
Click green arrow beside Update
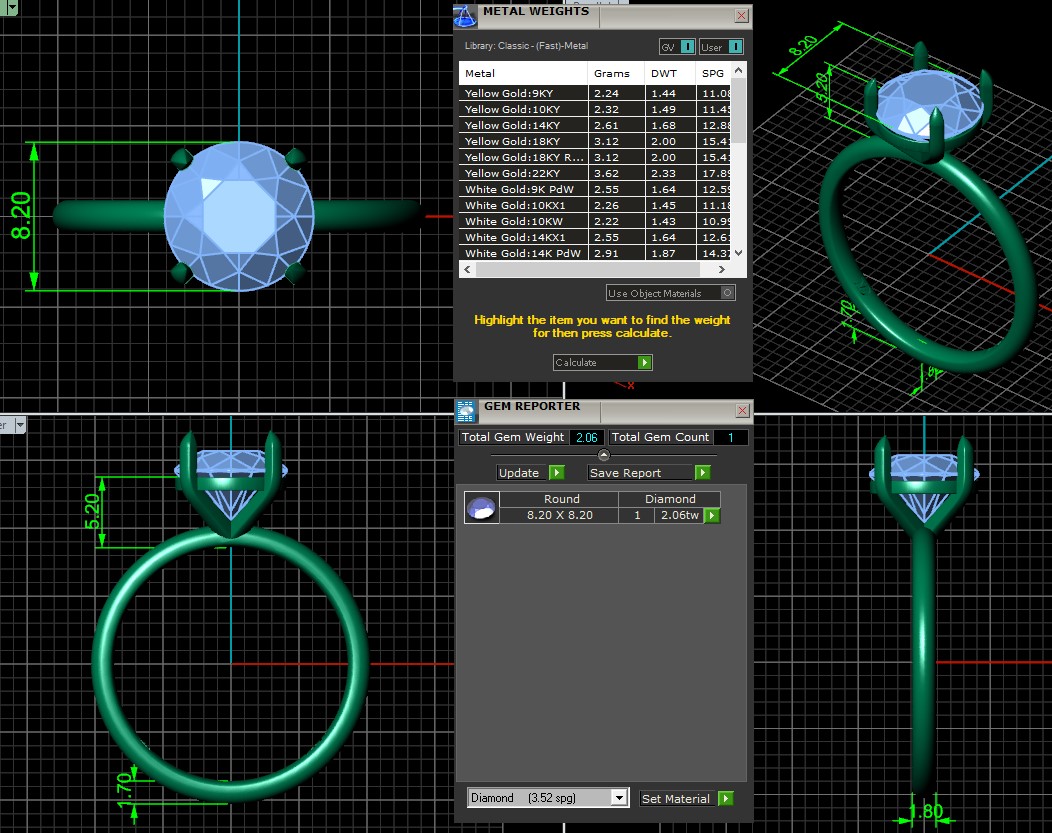tap(557, 473)
